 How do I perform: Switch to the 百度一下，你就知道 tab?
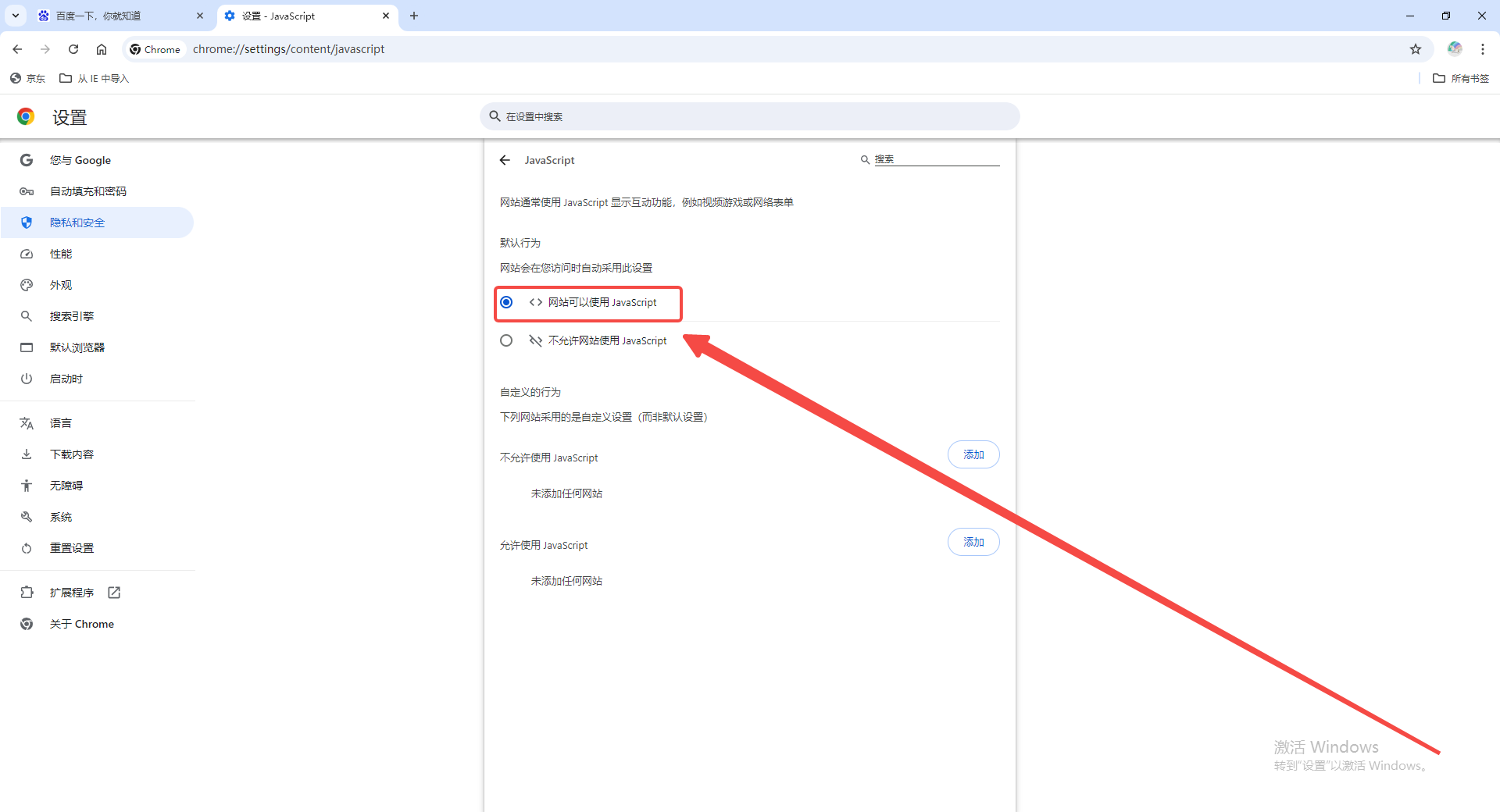pyautogui.click(x=121, y=16)
